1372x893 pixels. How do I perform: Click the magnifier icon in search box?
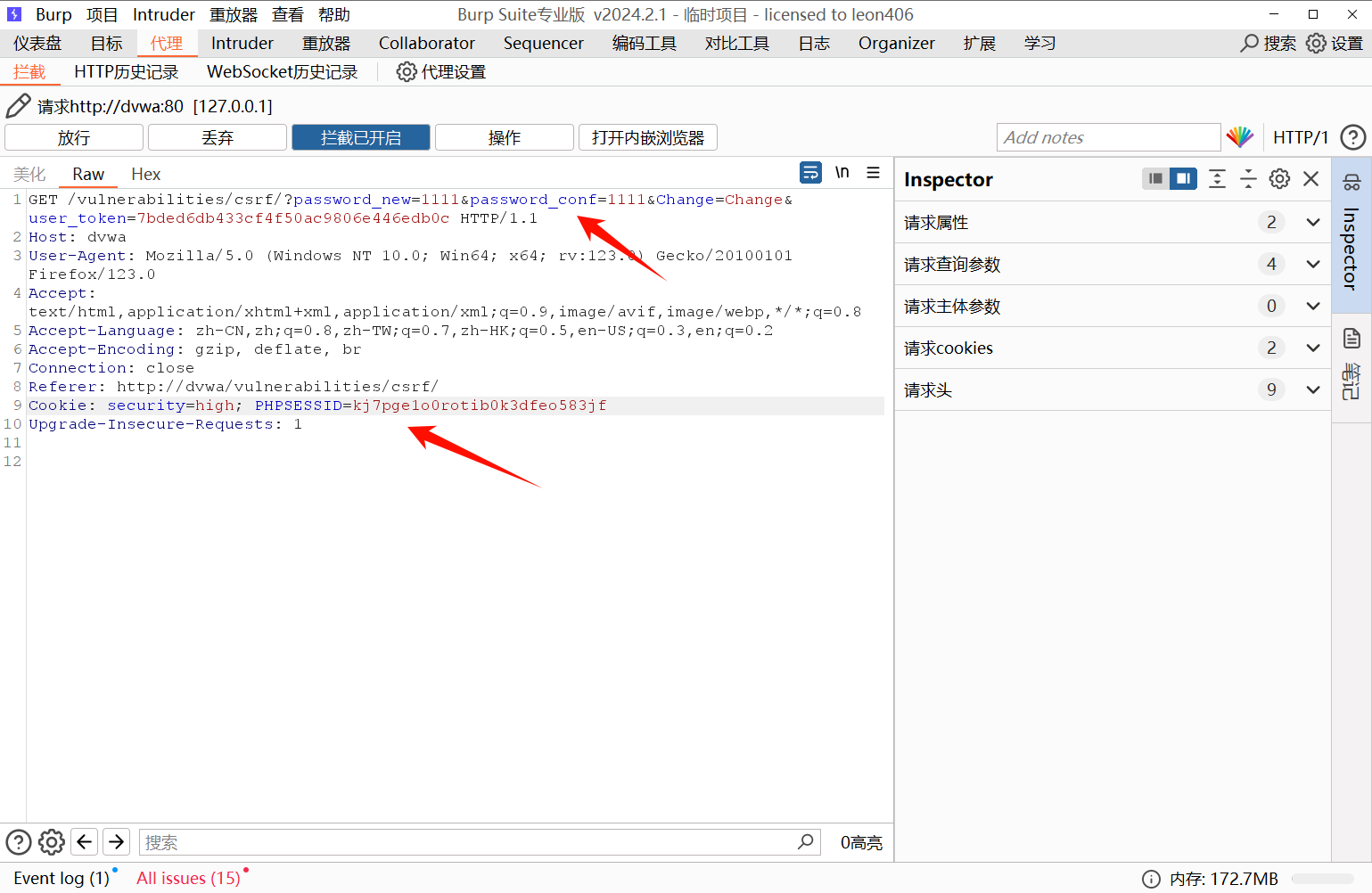click(806, 841)
